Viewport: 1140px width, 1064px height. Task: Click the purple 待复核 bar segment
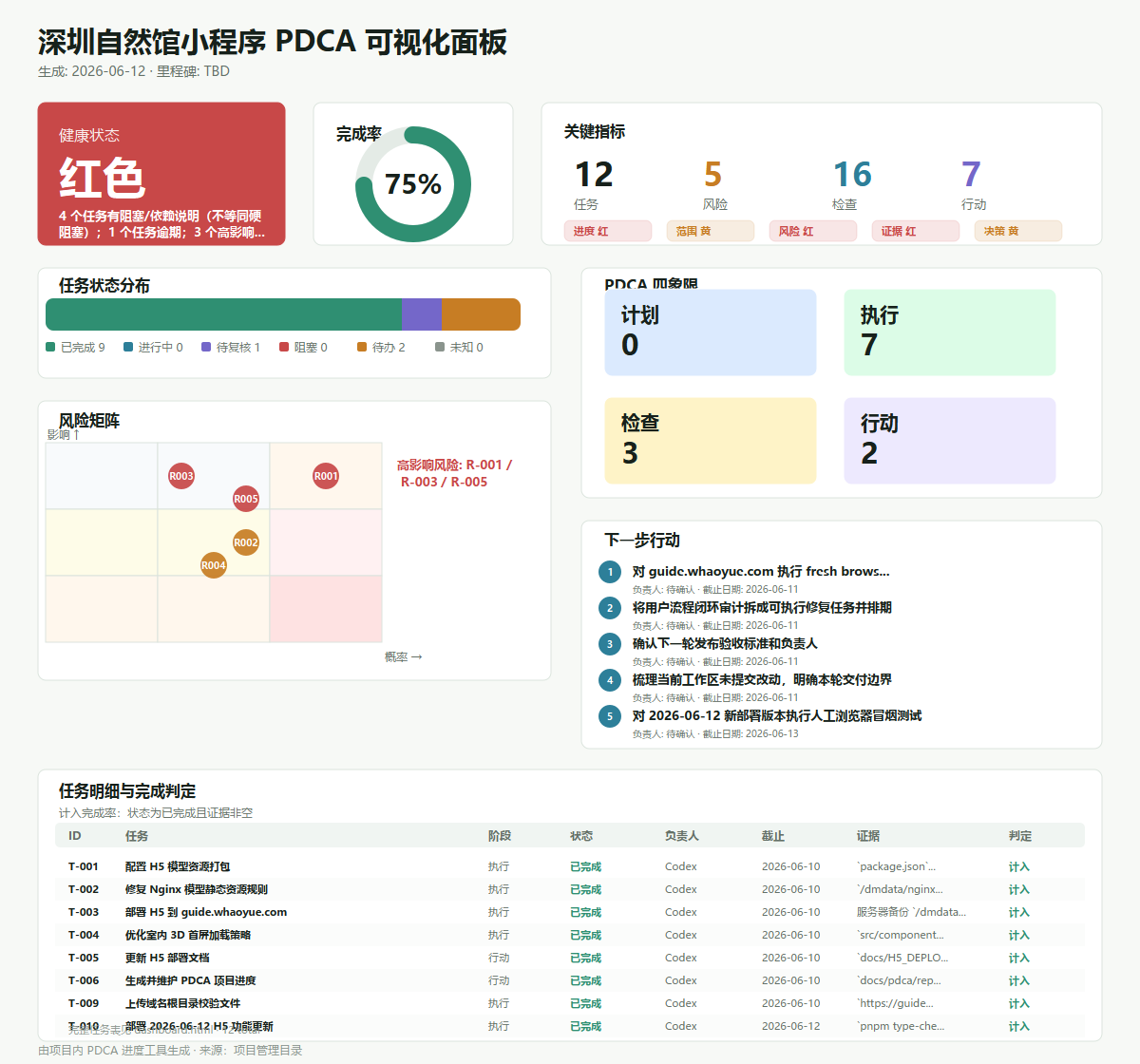click(422, 314)
